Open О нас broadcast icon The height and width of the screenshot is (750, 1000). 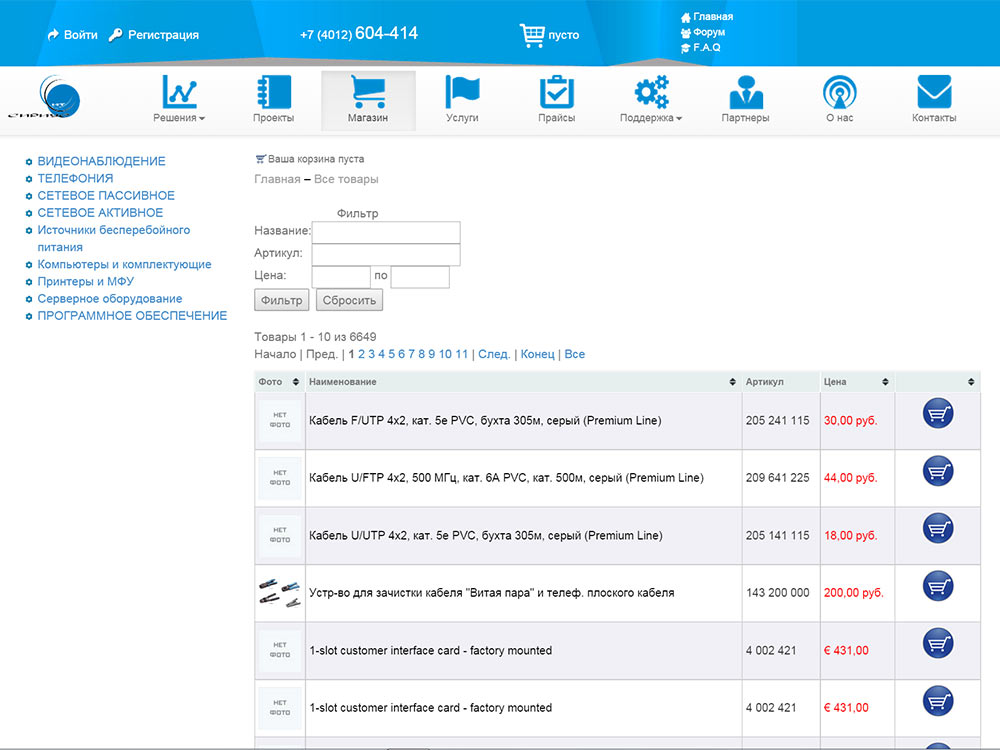(839, 92)
